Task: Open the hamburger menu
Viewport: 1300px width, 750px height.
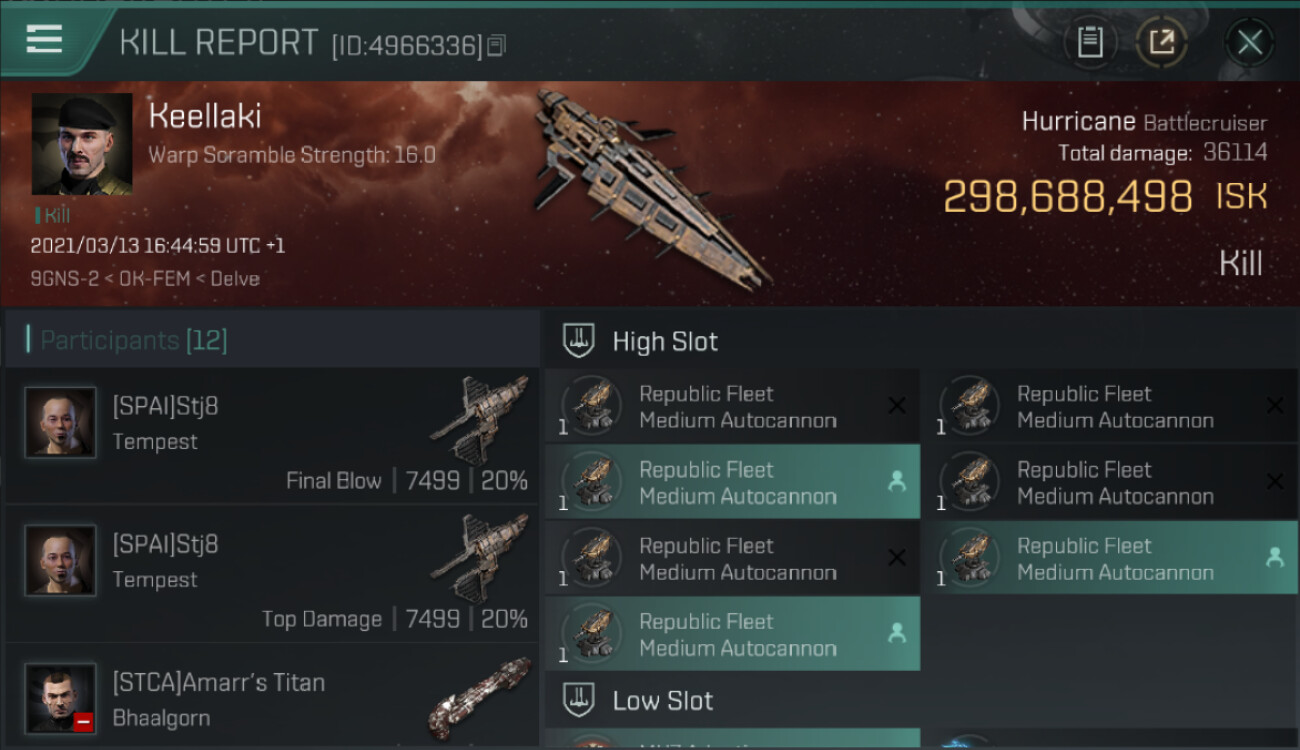Action: point(44,40)
